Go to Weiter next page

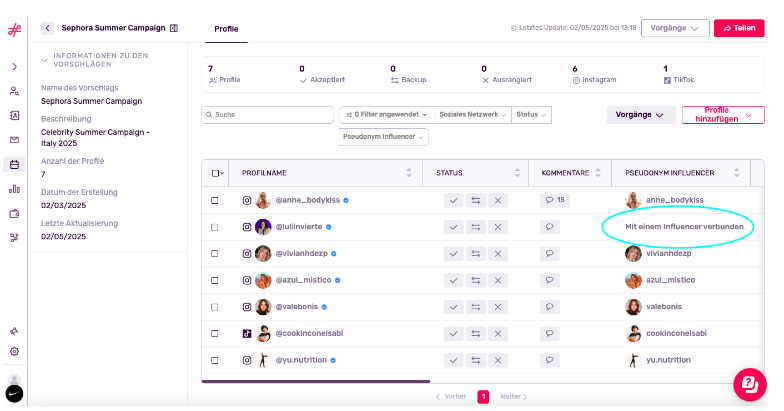pyautogui.click(x=514, y=396)
